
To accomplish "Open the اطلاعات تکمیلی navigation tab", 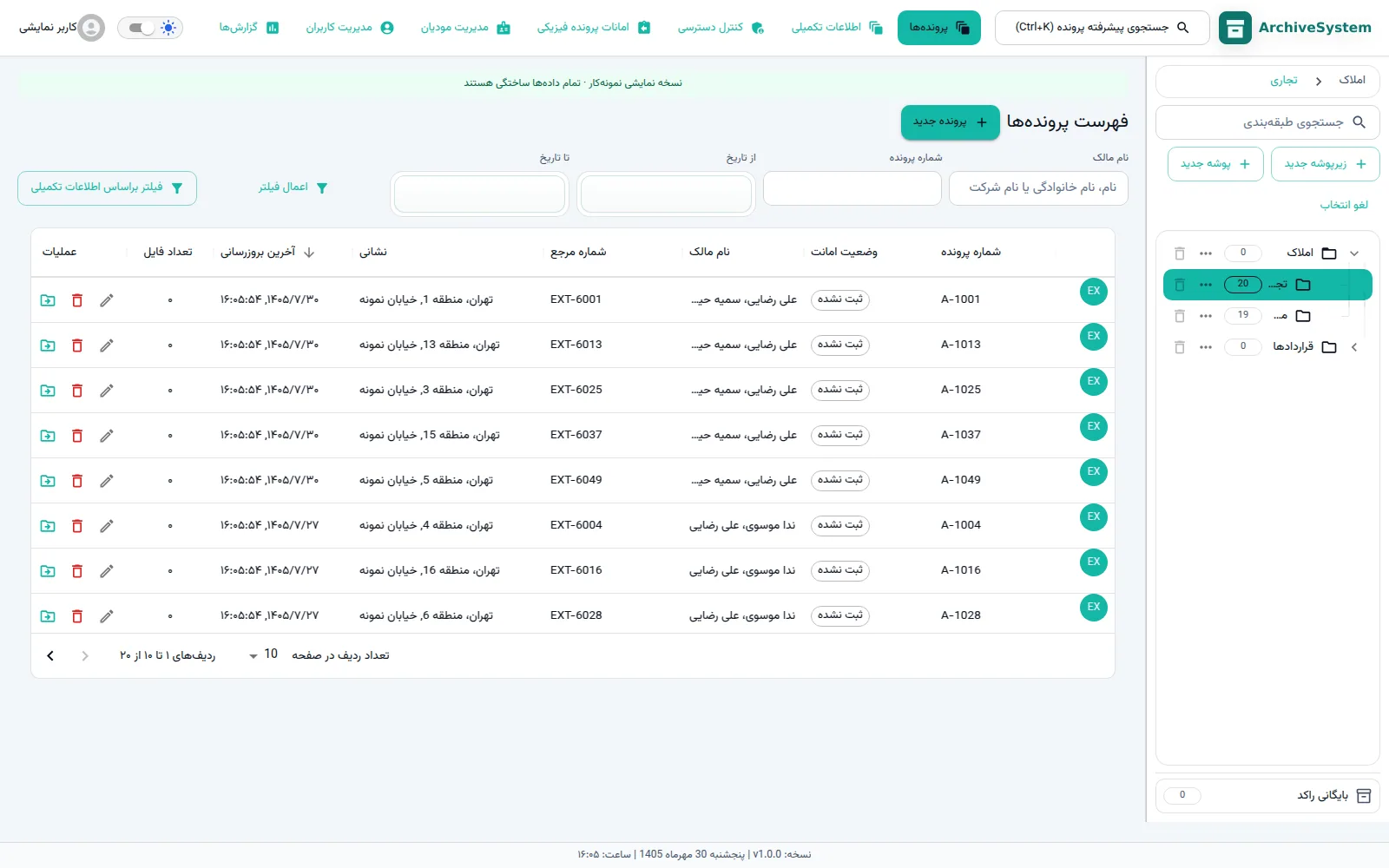I will (x=837, y=28).
